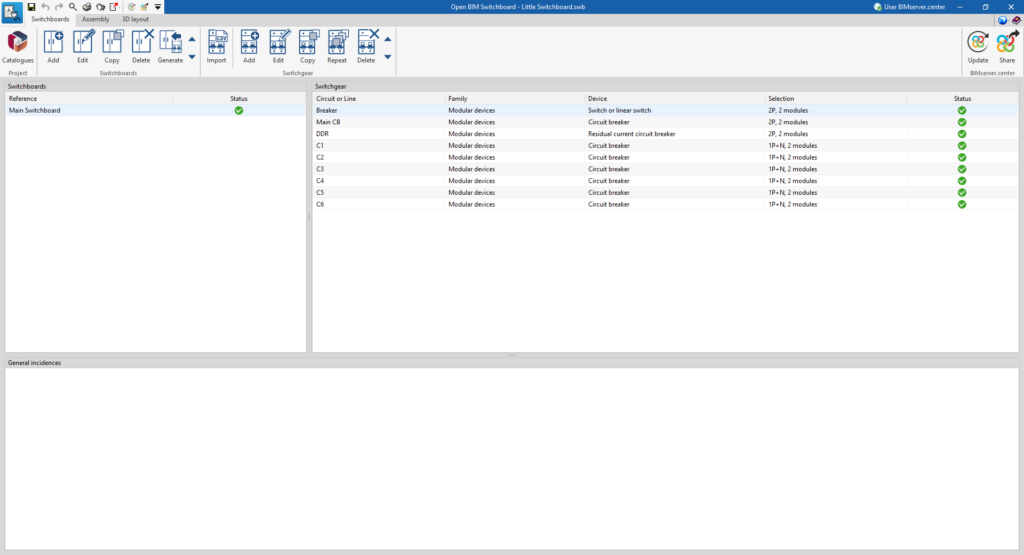Click the Device column header

[x=675, y=99]
